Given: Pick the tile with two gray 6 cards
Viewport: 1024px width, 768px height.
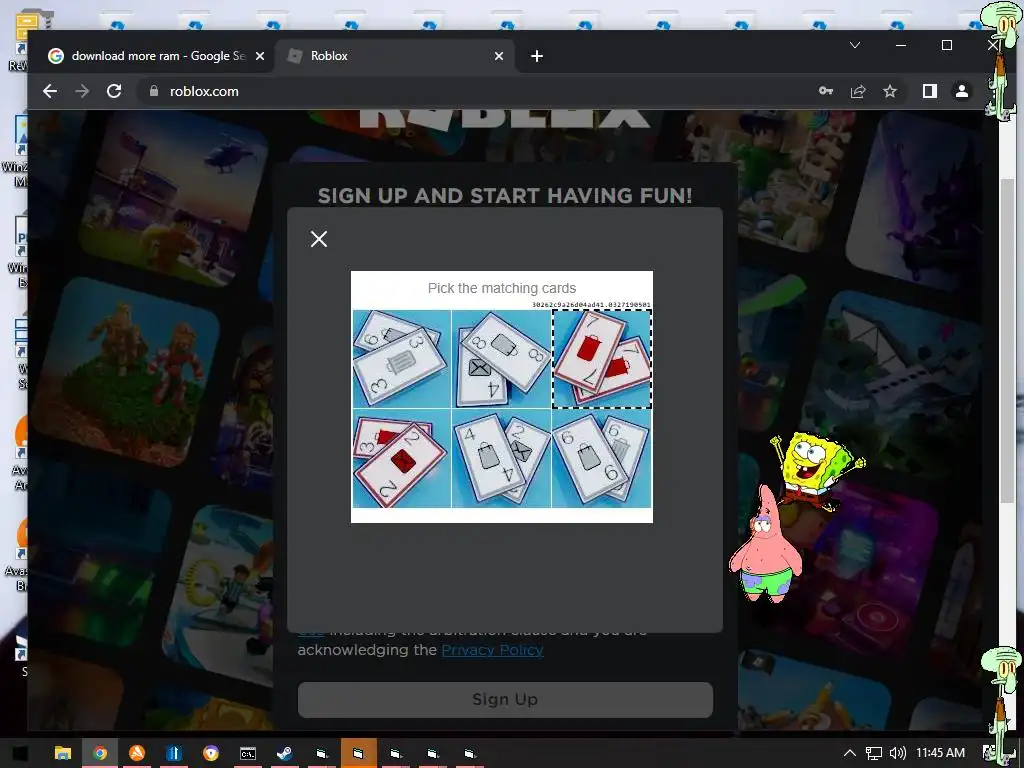Looking at the screenshot, I should [x=602, y=458].
